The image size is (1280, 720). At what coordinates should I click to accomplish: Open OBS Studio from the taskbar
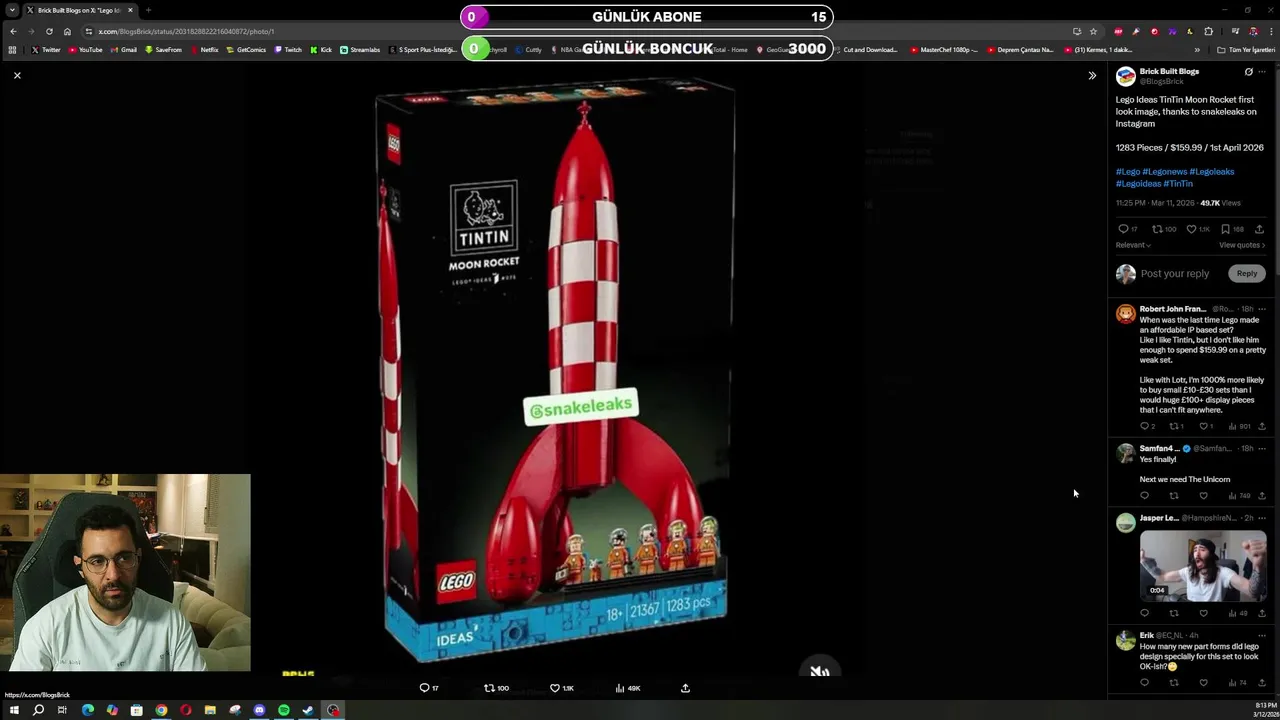pyautogui.click(x=333, y=710)
